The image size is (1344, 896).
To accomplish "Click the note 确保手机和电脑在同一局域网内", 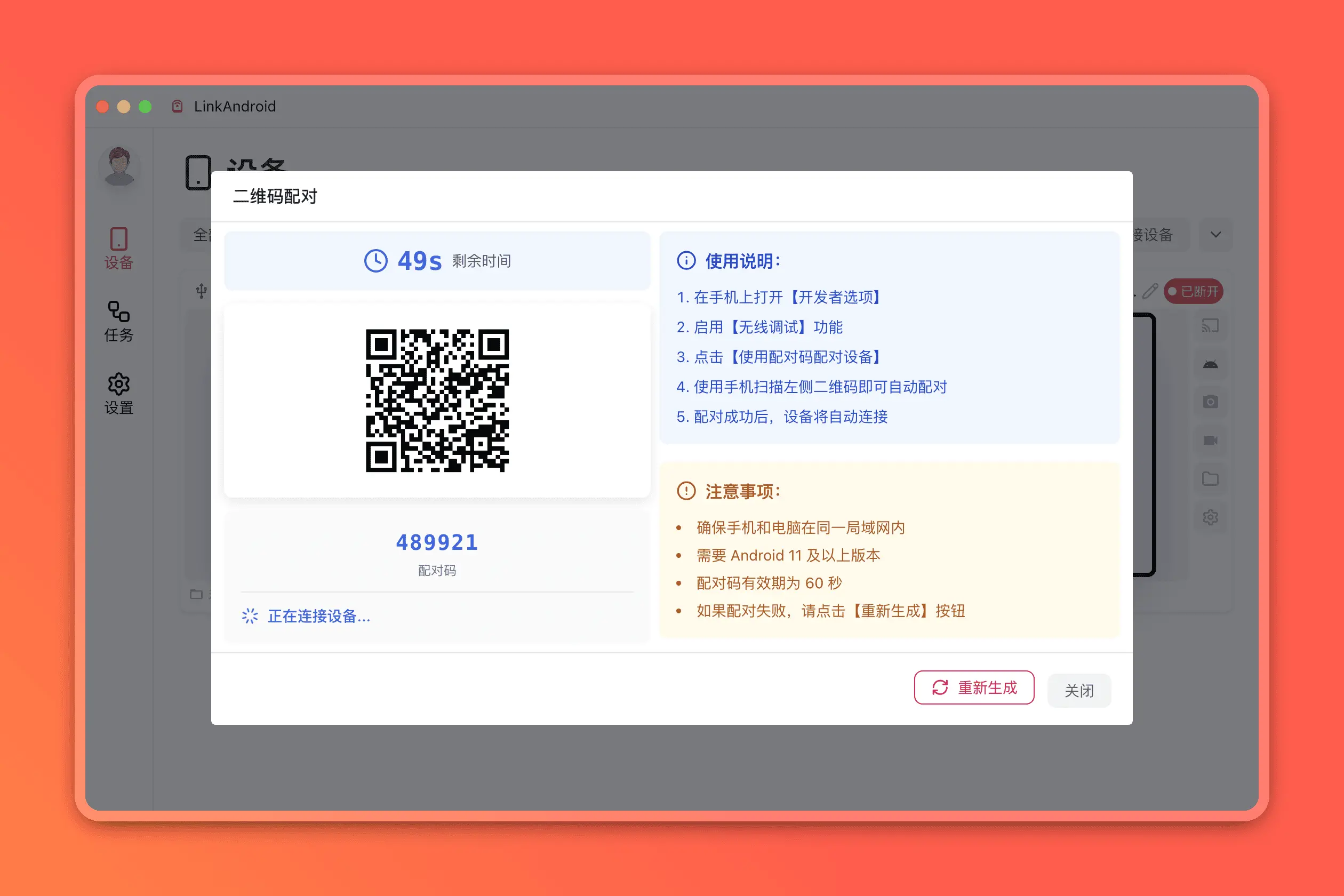I will point(801,527).
